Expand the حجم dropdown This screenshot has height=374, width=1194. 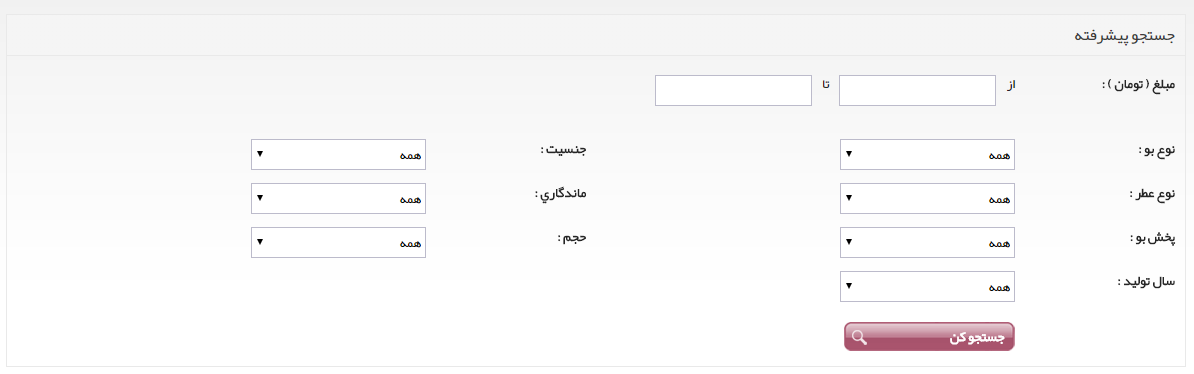(338, 242)
